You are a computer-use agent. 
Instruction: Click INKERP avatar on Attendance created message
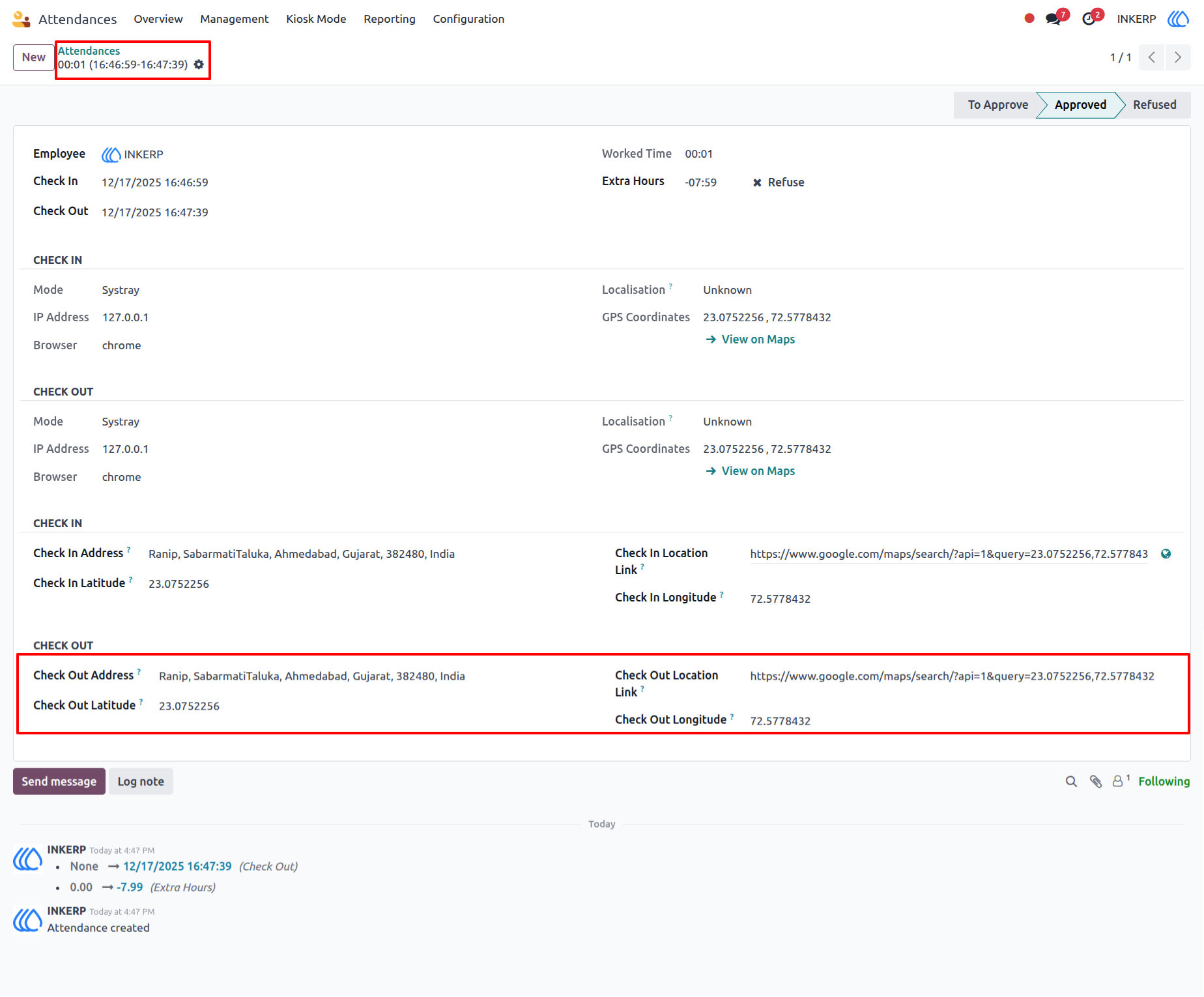[28, 920]
